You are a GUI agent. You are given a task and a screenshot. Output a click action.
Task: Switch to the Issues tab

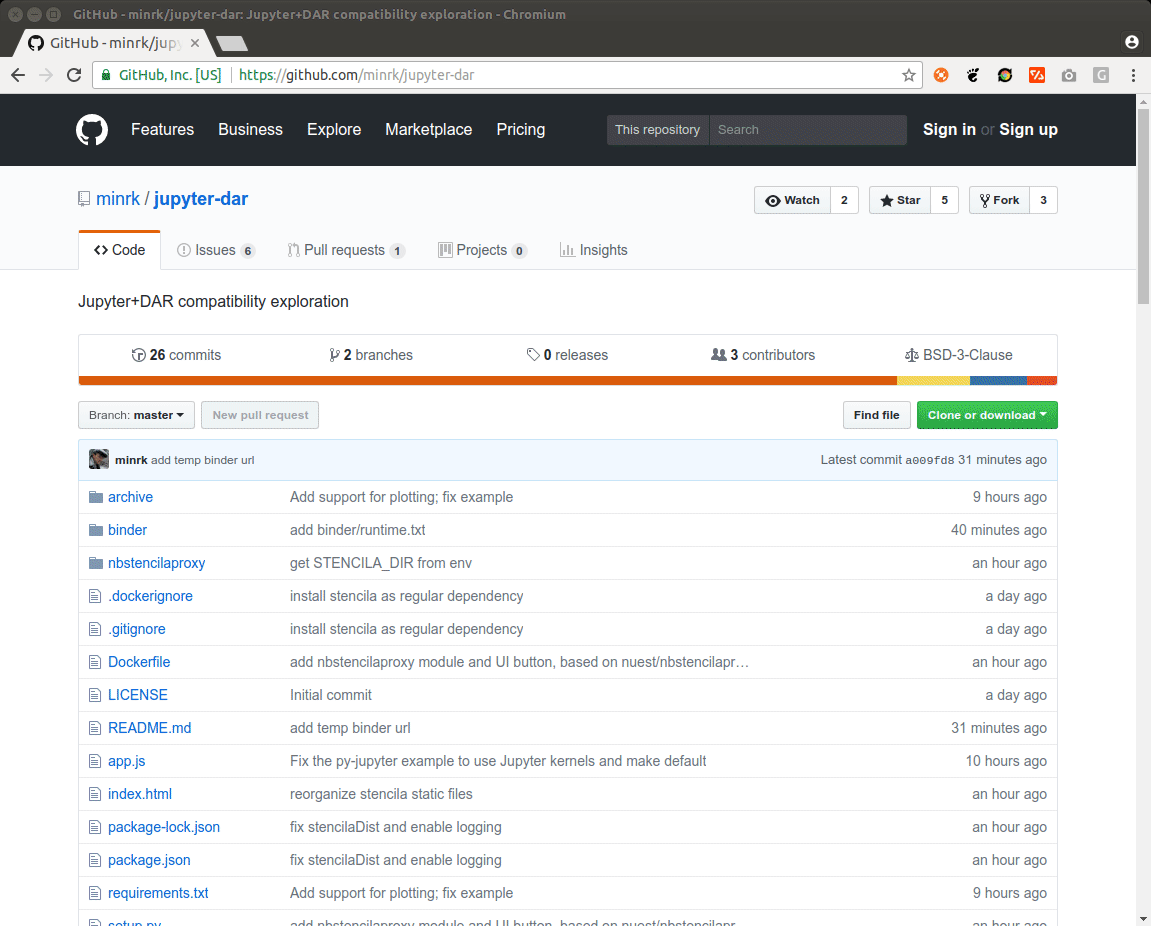(x=215, y=250)
